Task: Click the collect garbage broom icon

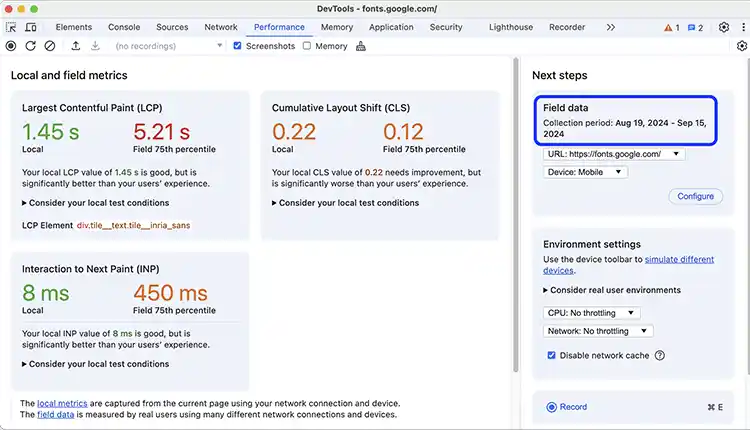Action: pyautogui.click(x=361, y=46)
